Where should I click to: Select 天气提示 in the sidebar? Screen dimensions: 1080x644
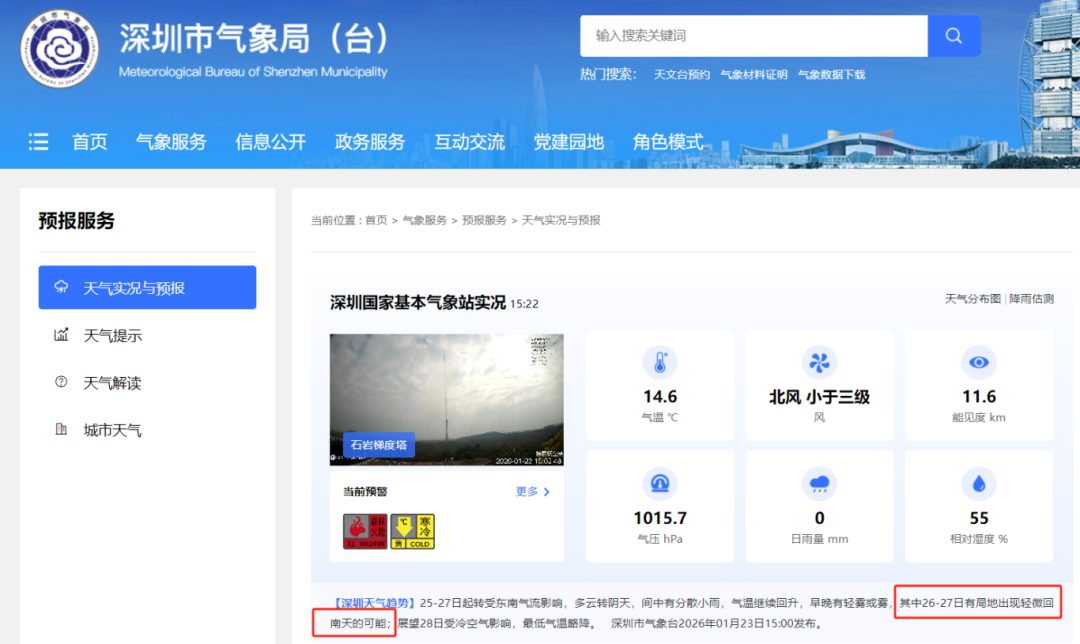click(x=112, y=336)
